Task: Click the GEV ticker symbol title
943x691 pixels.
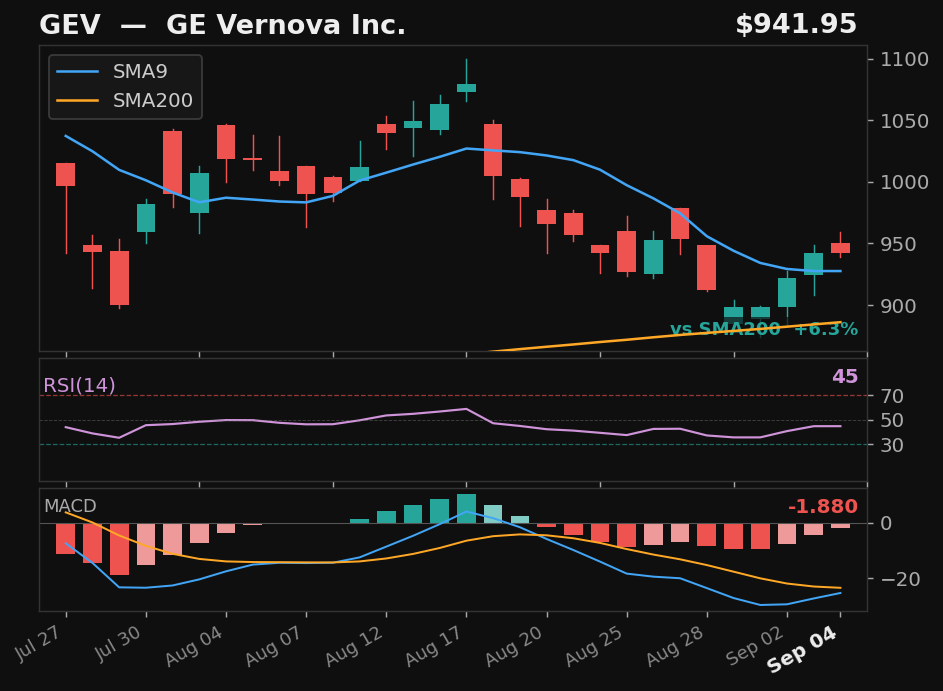Action: 70,25
